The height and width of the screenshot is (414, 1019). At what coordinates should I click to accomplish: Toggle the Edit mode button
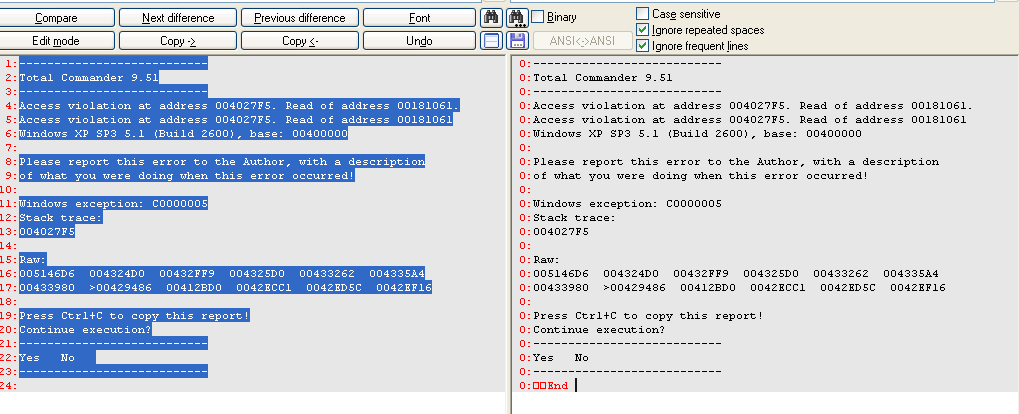(57, 41)
